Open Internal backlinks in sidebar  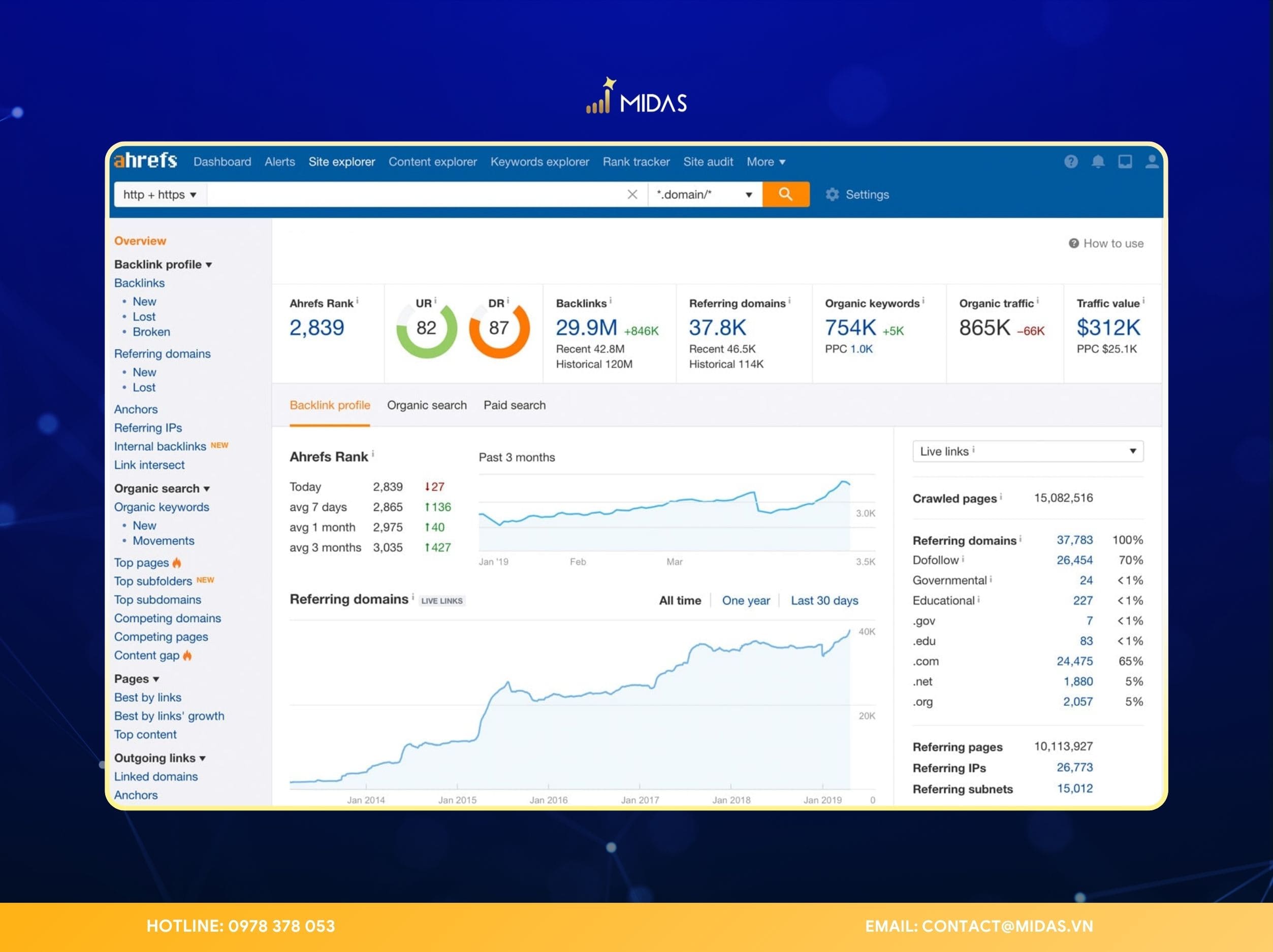click(x=160, y=446)
